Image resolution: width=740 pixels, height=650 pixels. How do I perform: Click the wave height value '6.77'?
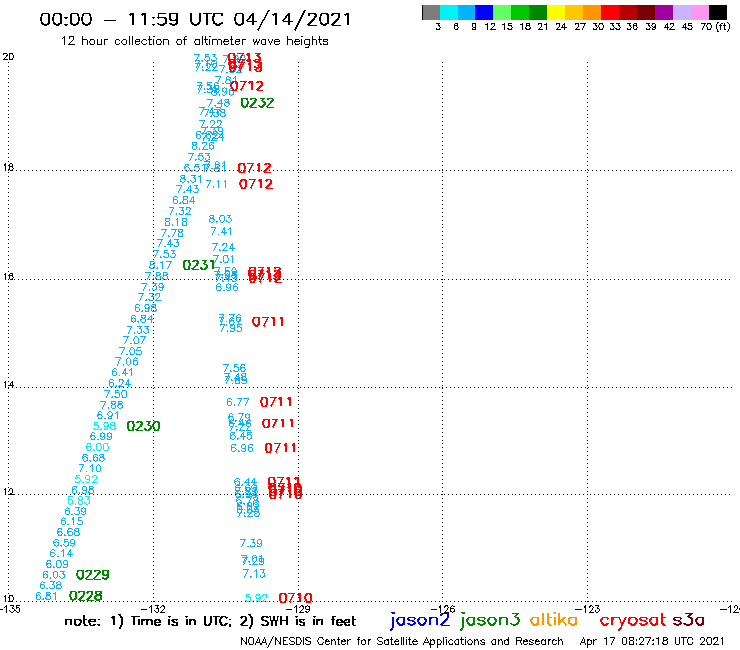(237, 402)
